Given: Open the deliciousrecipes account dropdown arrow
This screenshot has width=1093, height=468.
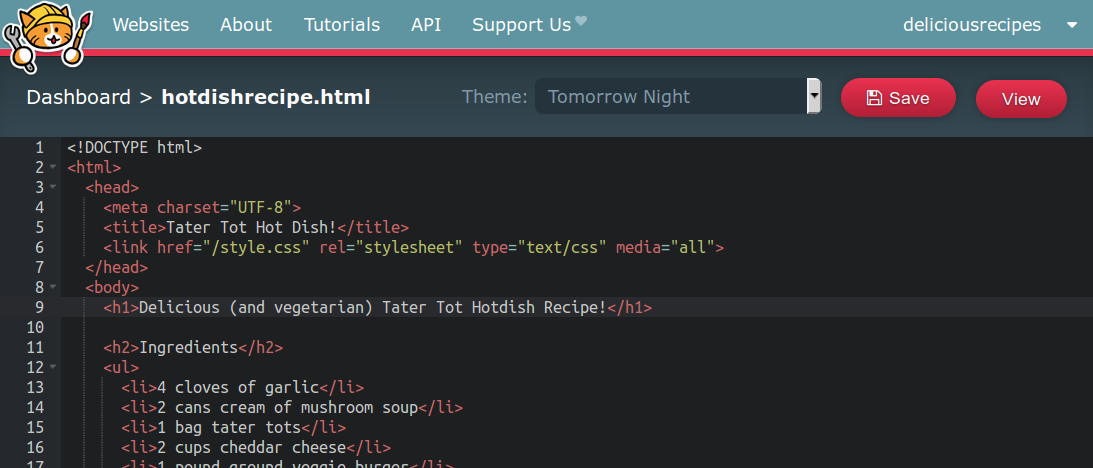Looking at the screenshot, I should (1071, 25).
